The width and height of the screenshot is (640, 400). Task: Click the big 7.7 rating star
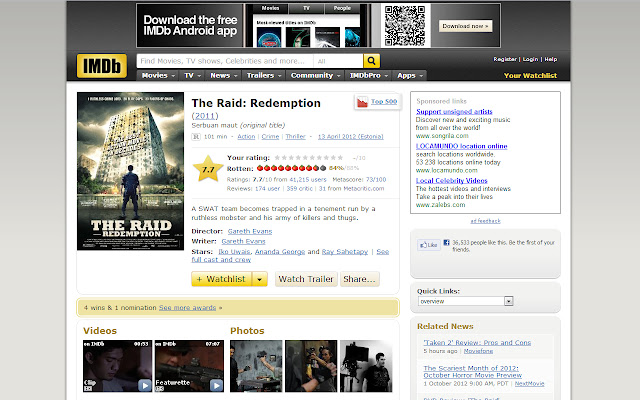click(208, 169)
